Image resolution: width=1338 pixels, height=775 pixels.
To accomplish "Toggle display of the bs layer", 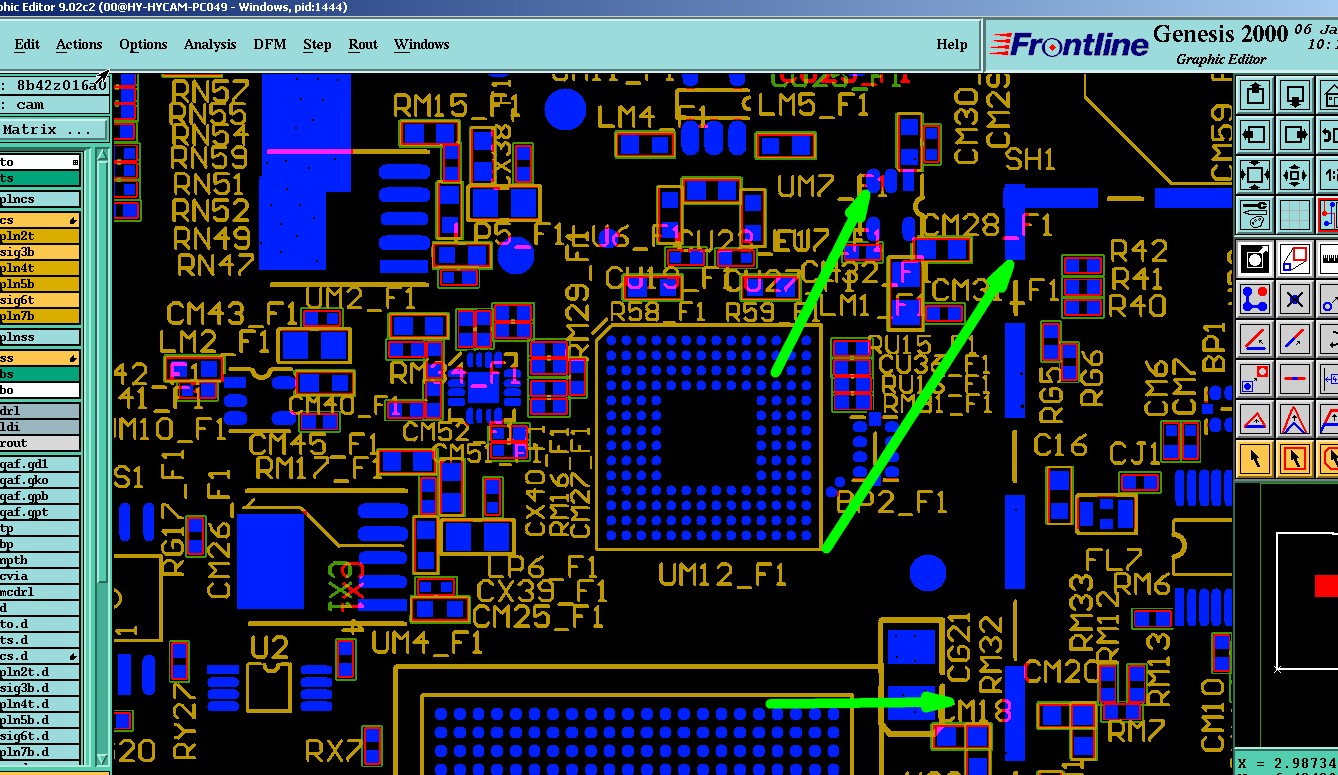I will coord(40,373).
